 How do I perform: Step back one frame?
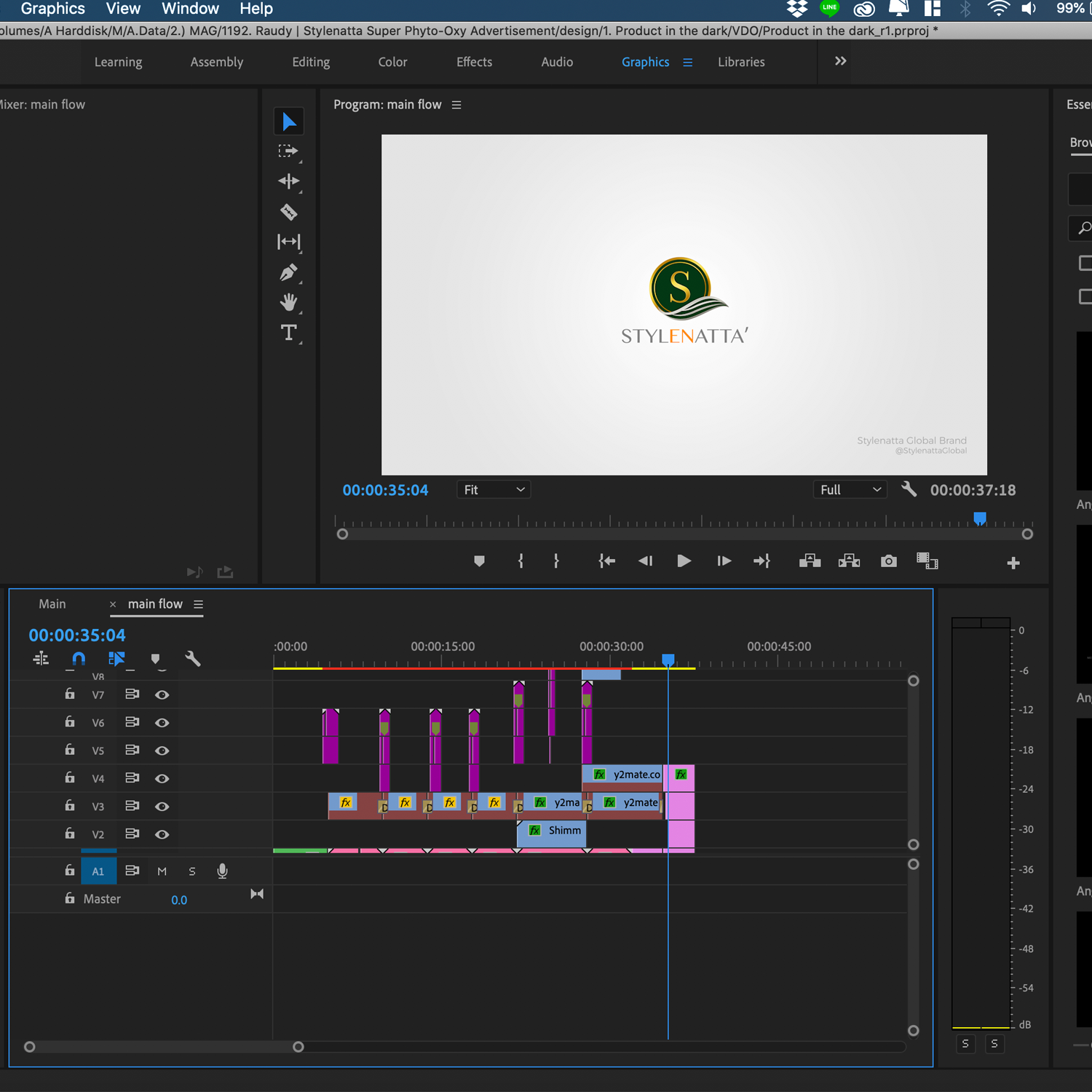(x=645, y=561)
